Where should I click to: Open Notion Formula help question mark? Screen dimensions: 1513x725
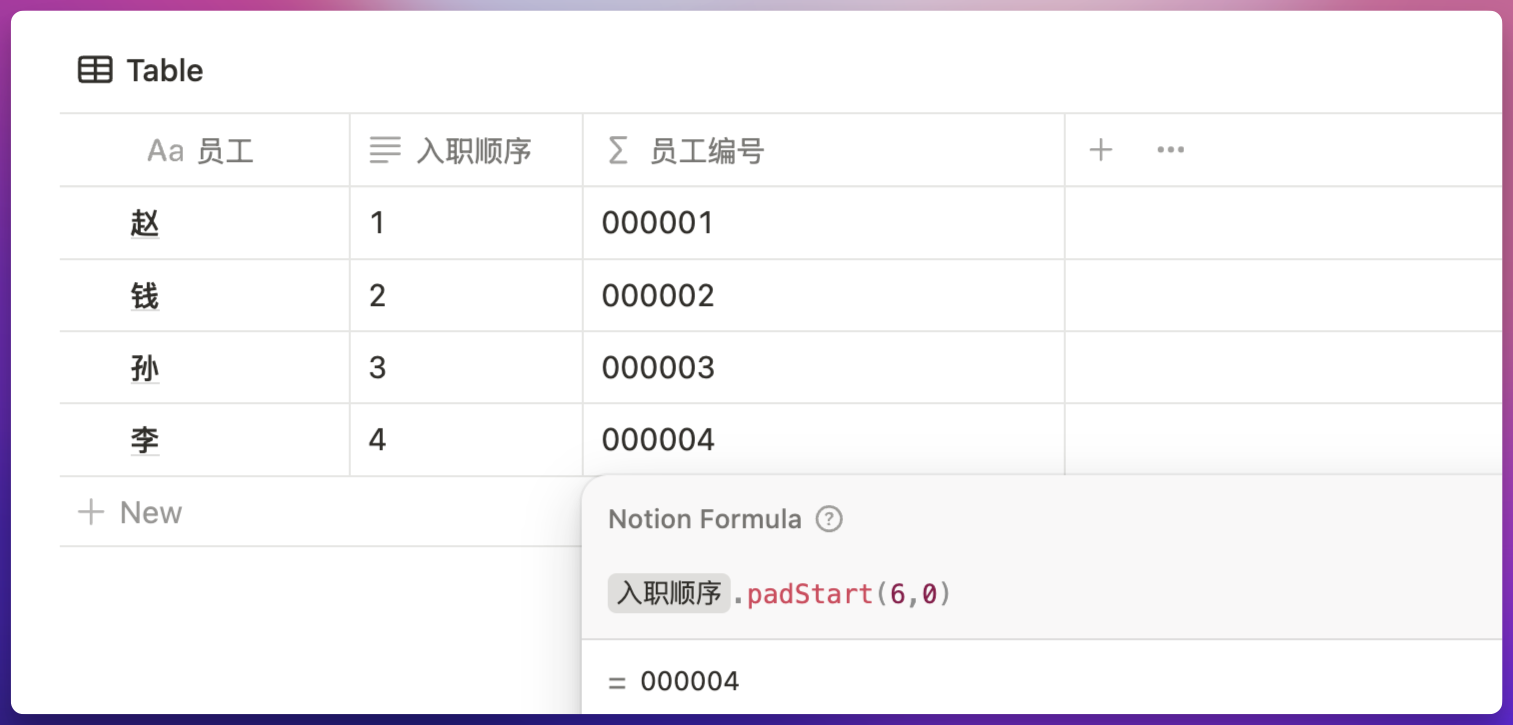coord(829,519)
